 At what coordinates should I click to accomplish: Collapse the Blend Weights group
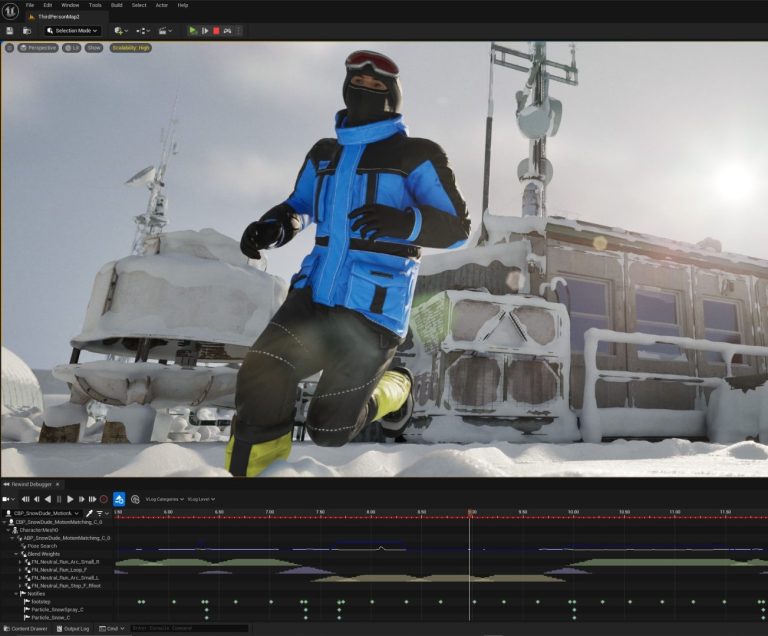(x=16, y=554)
